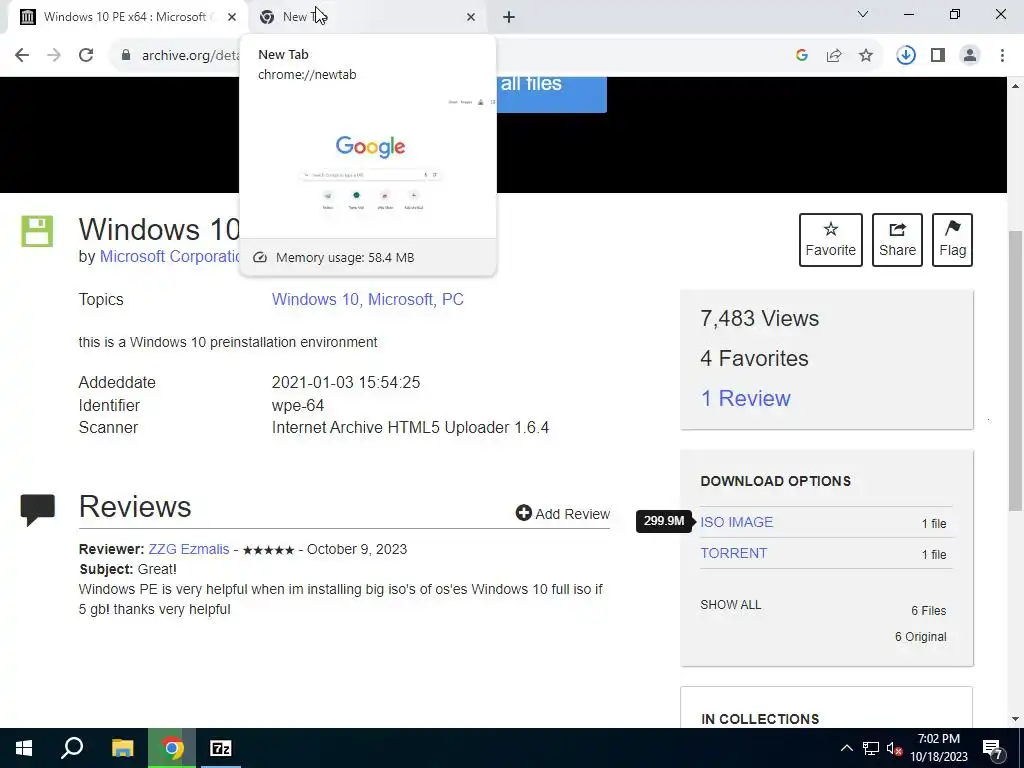Open Chrome profile avatar

tap(970, 55)
